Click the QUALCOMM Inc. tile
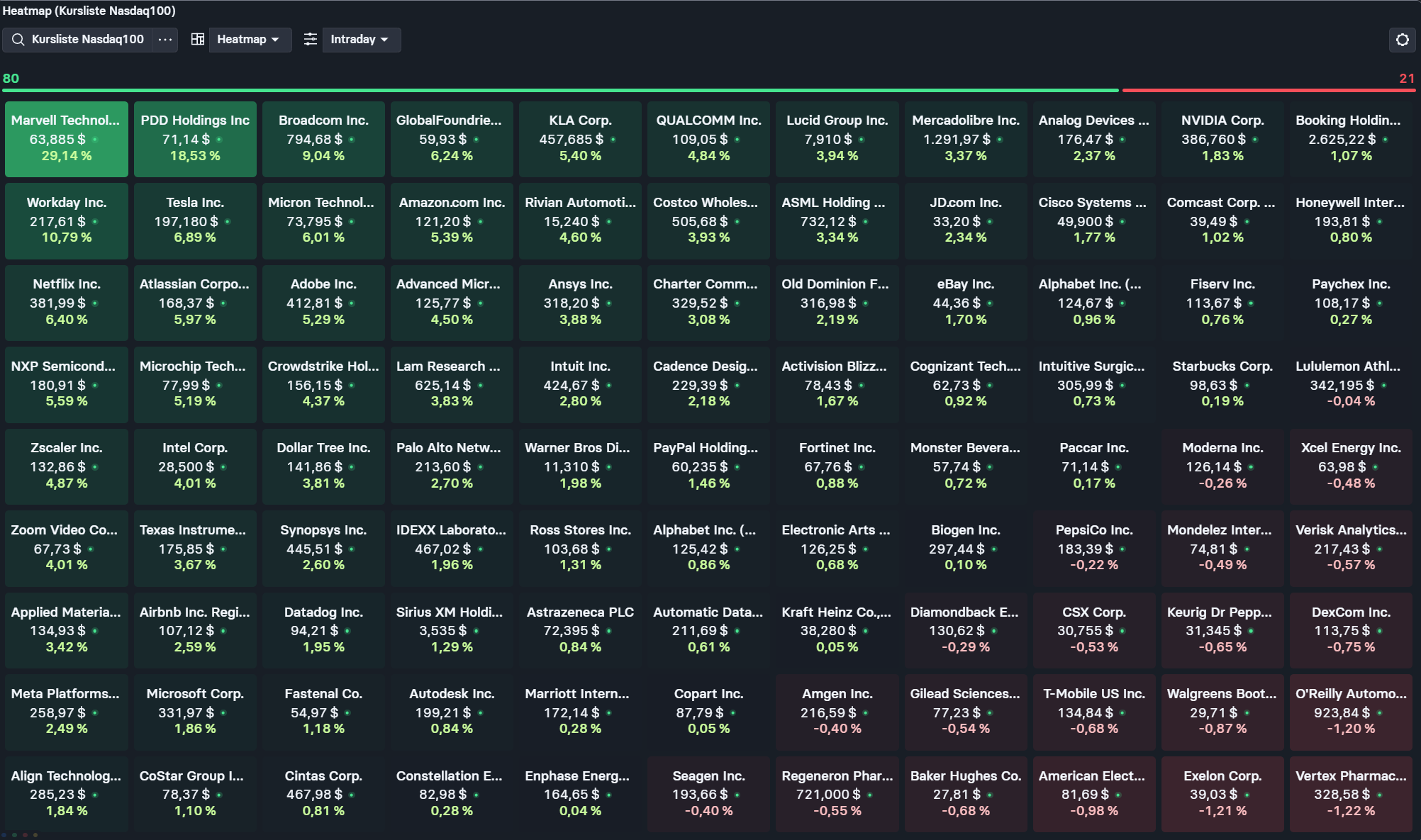This screenshot has width=1421, height=840. (708, 139)
